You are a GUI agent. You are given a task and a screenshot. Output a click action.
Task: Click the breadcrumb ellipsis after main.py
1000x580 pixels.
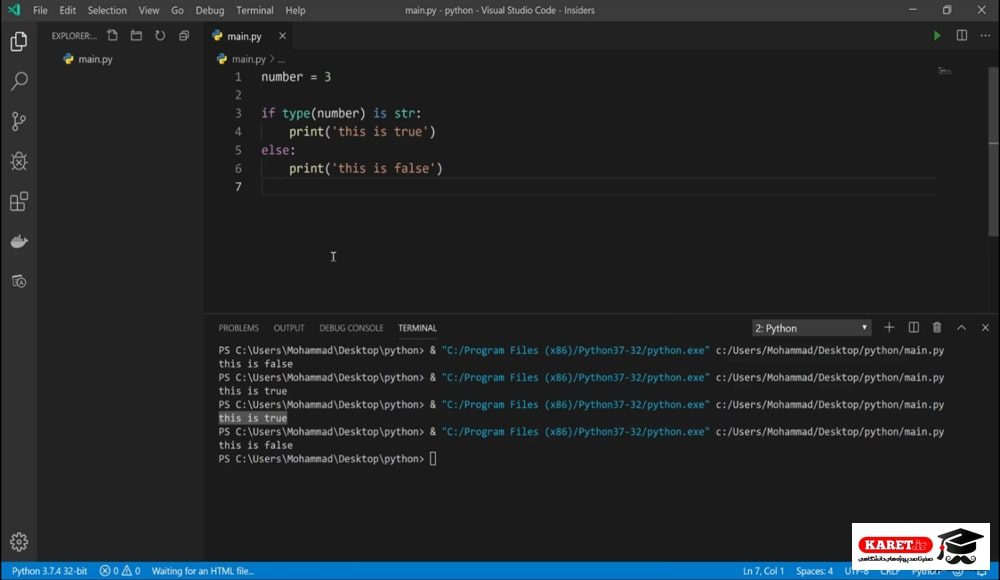pyautogui.click(x=281, y=59)
